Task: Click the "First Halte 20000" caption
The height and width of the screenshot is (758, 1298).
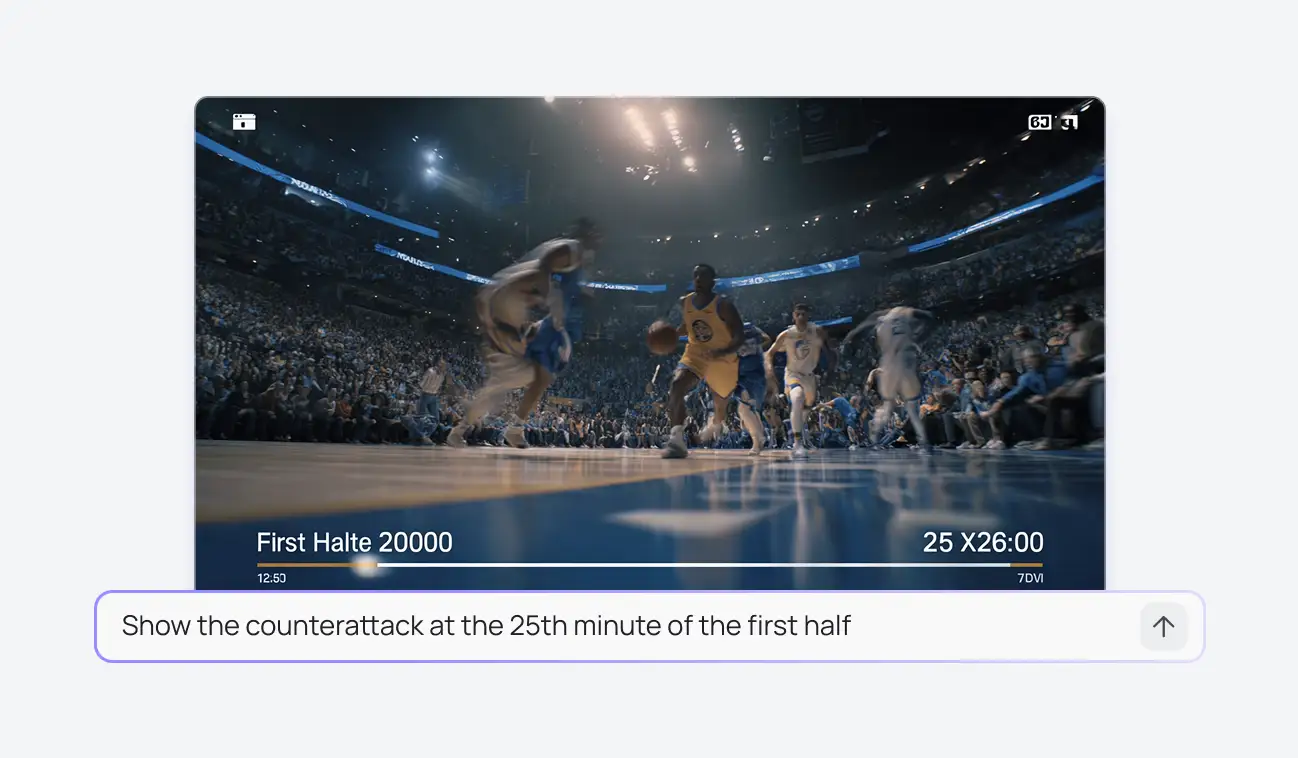Action: click(355, 542)
